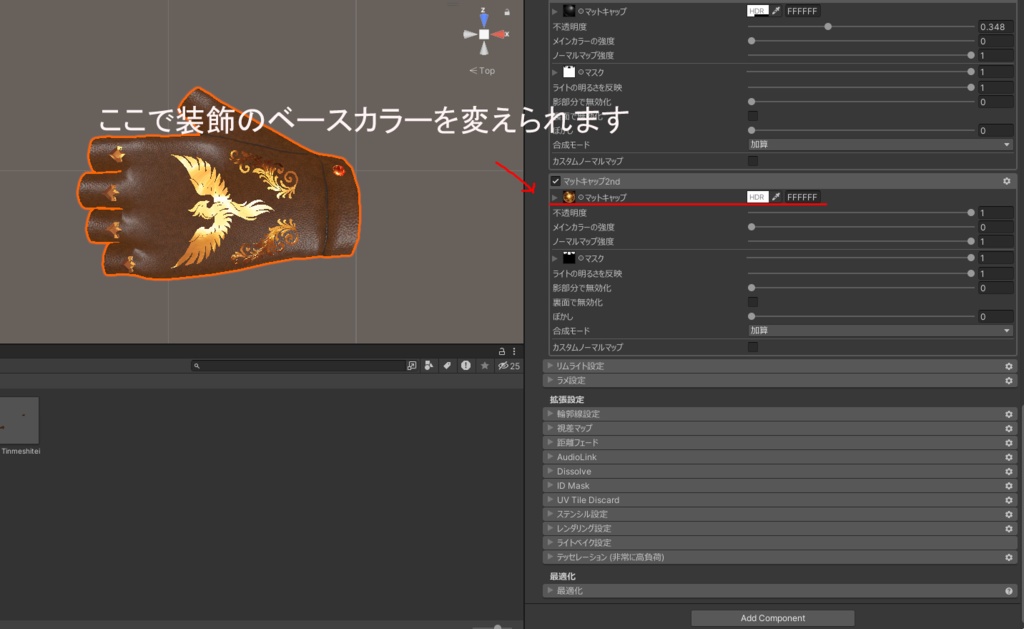Viewport: 1024px width, 629px height.
Task: Click the gold matcap texture thumbnail under マットキャップ2nd
Action: (x=569, y=197)
